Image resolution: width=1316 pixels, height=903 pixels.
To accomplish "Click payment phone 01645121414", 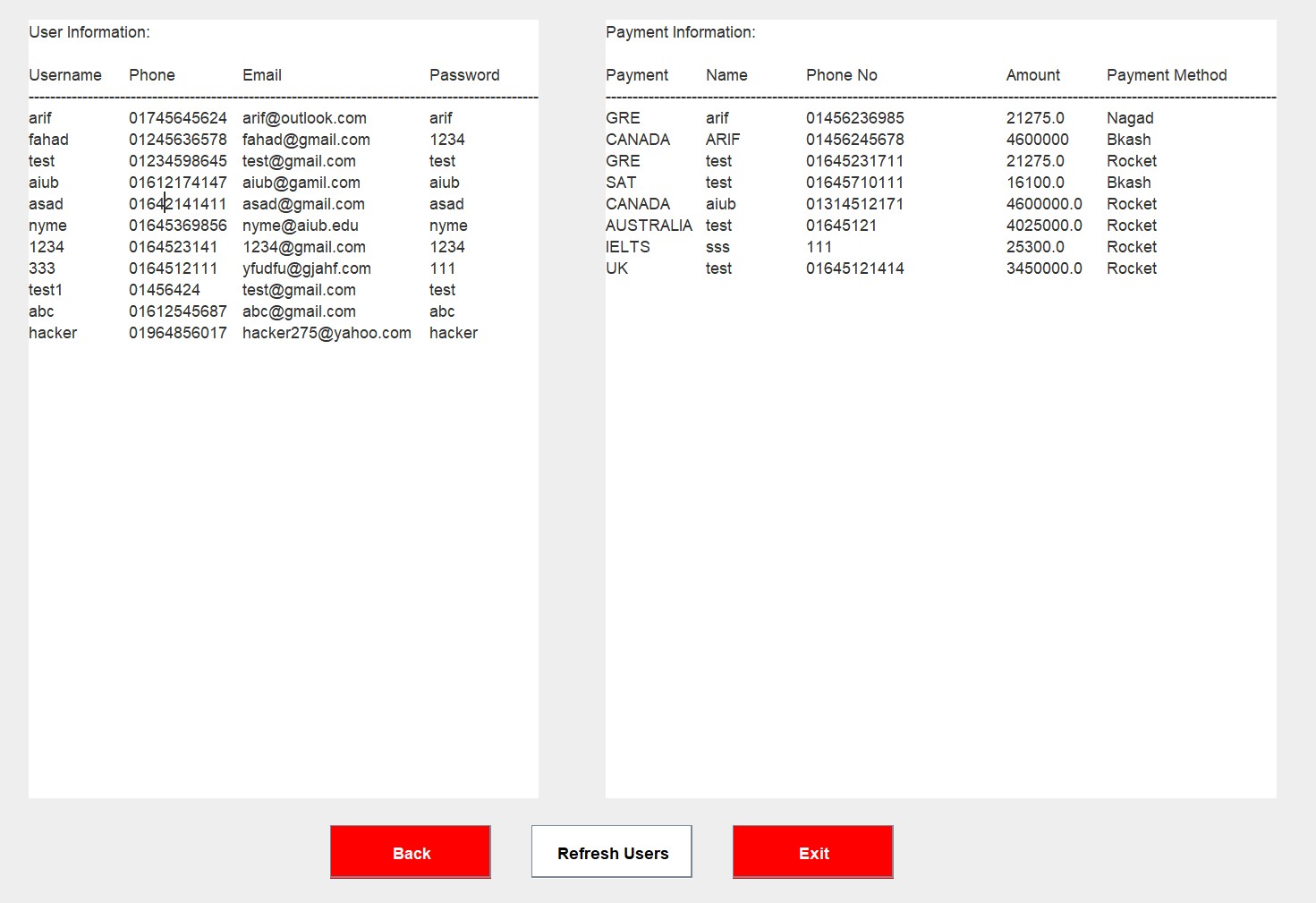I will click(855, 268).
